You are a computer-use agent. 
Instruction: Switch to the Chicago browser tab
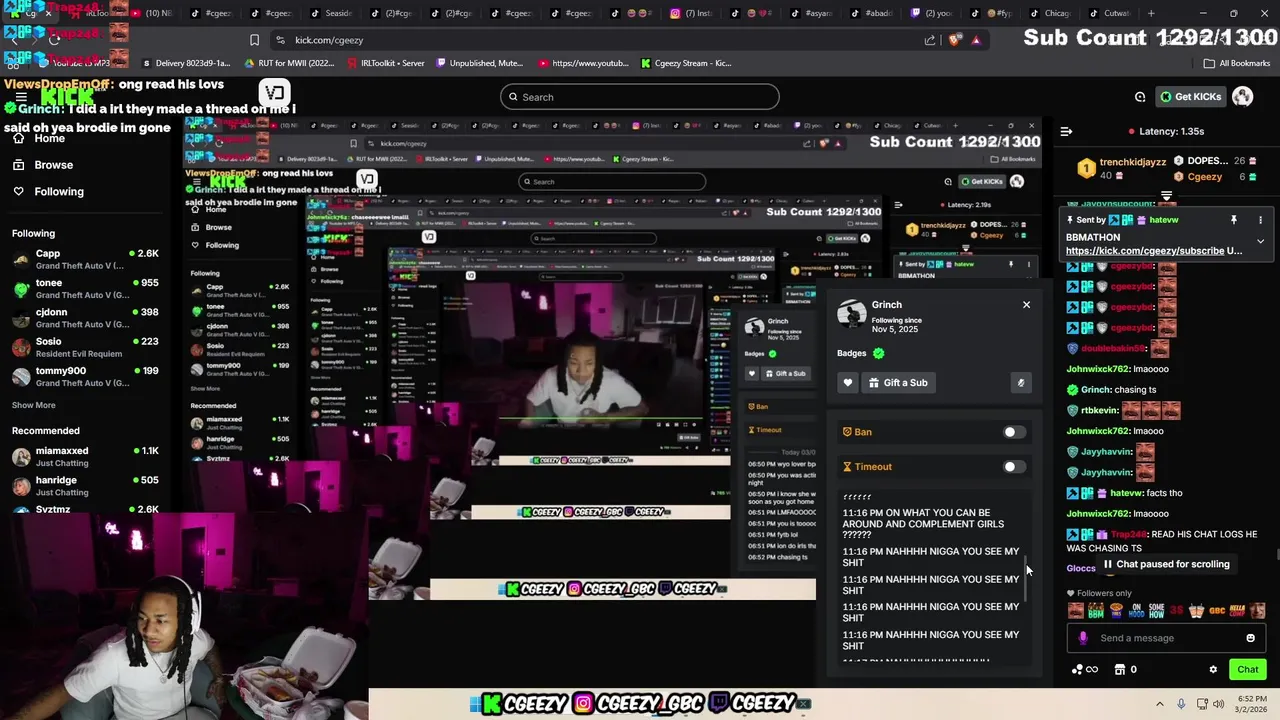(x=1050, y=13)
